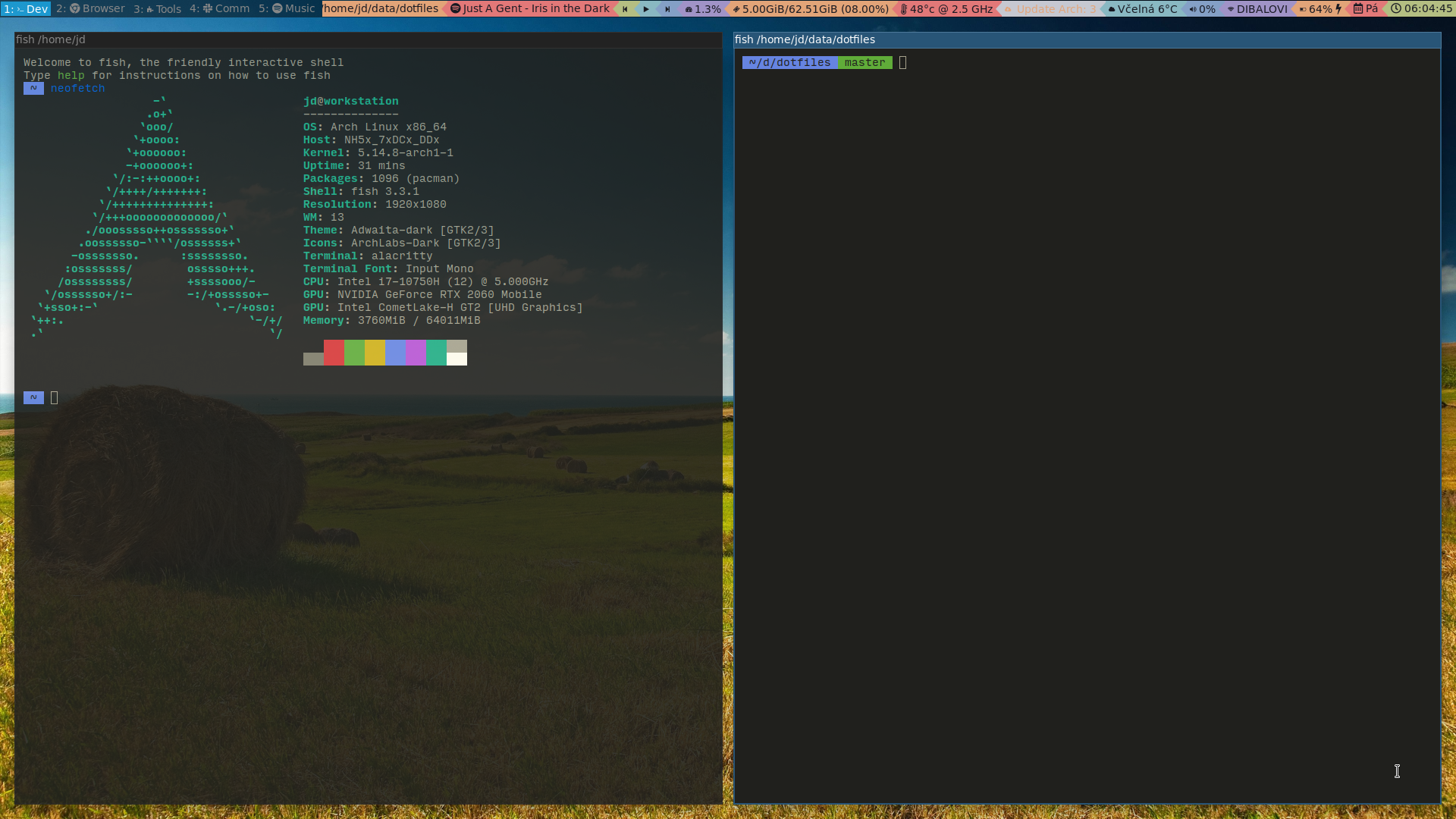
Task: Click the neofetch command text
Action: [77, 89]
